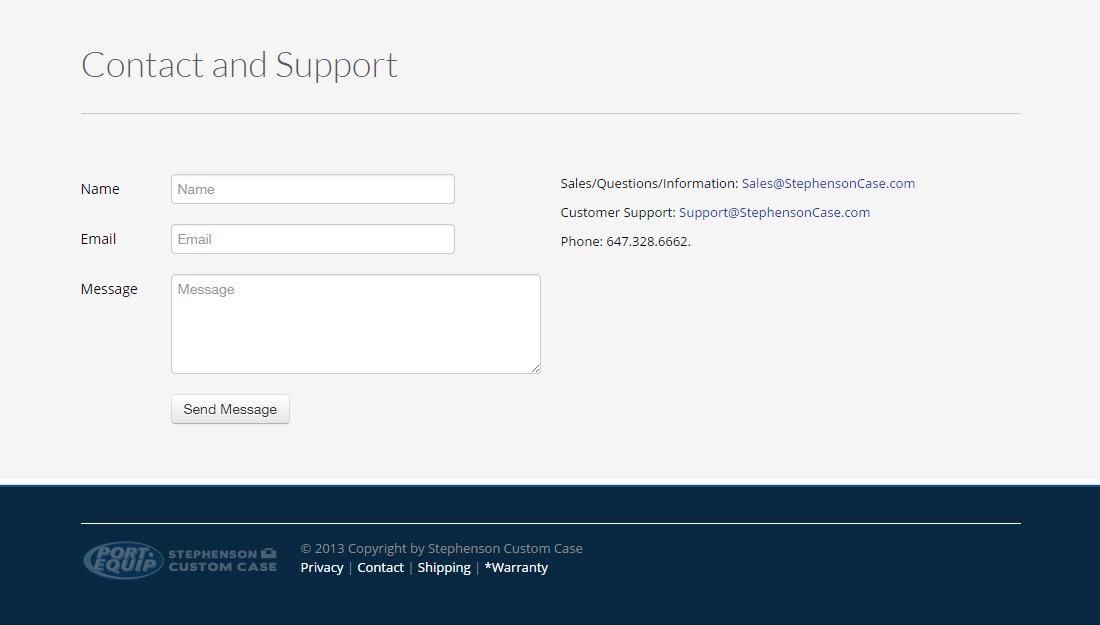Click the message box resize handle
1100x625 pixels.
[x=536, y=368]
